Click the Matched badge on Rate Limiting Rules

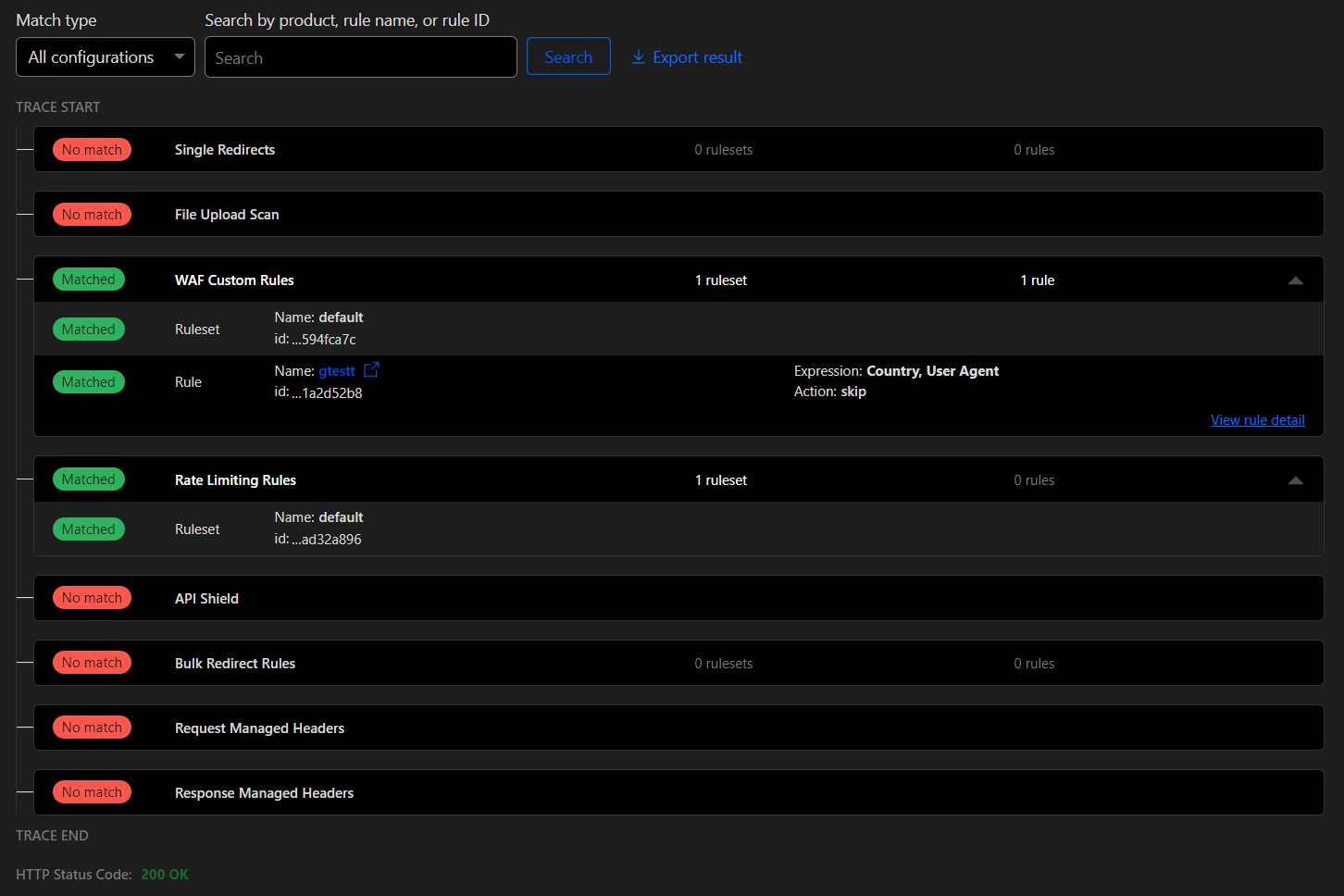(89, 479)
